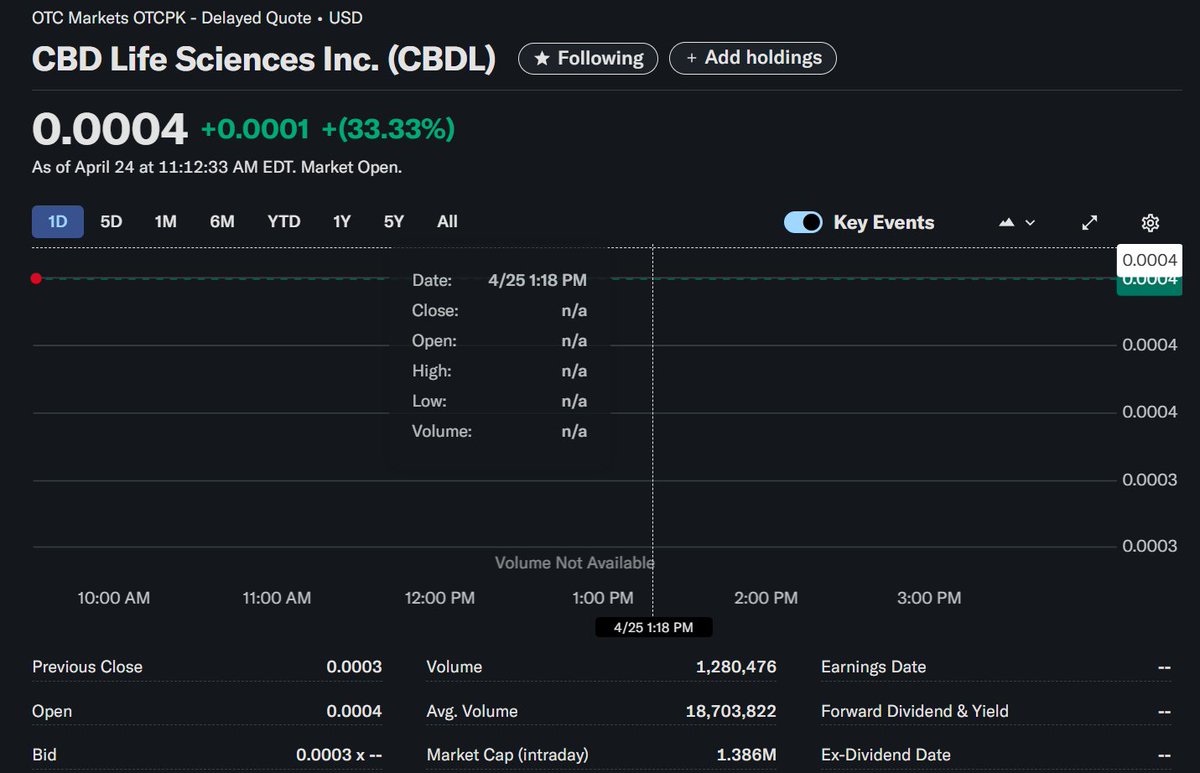Expand chart to full screen
This screenshot has height=773, width=1200.
pos(1090,222)
